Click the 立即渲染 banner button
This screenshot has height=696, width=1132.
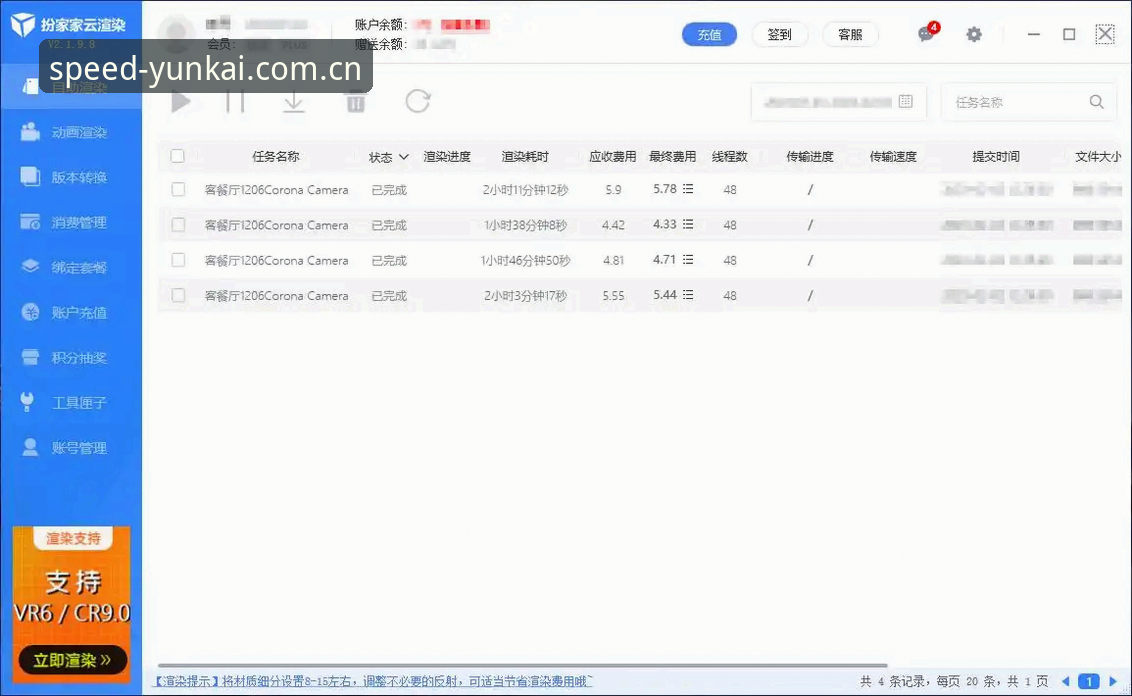[72, 660]
